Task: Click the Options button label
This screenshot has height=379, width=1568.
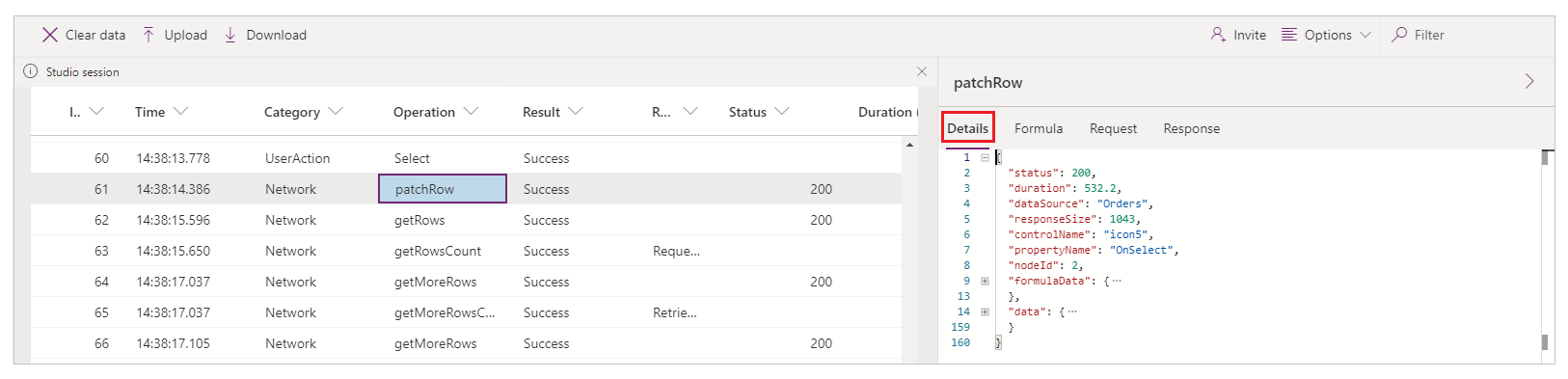Action: [x=1328, y=35]
